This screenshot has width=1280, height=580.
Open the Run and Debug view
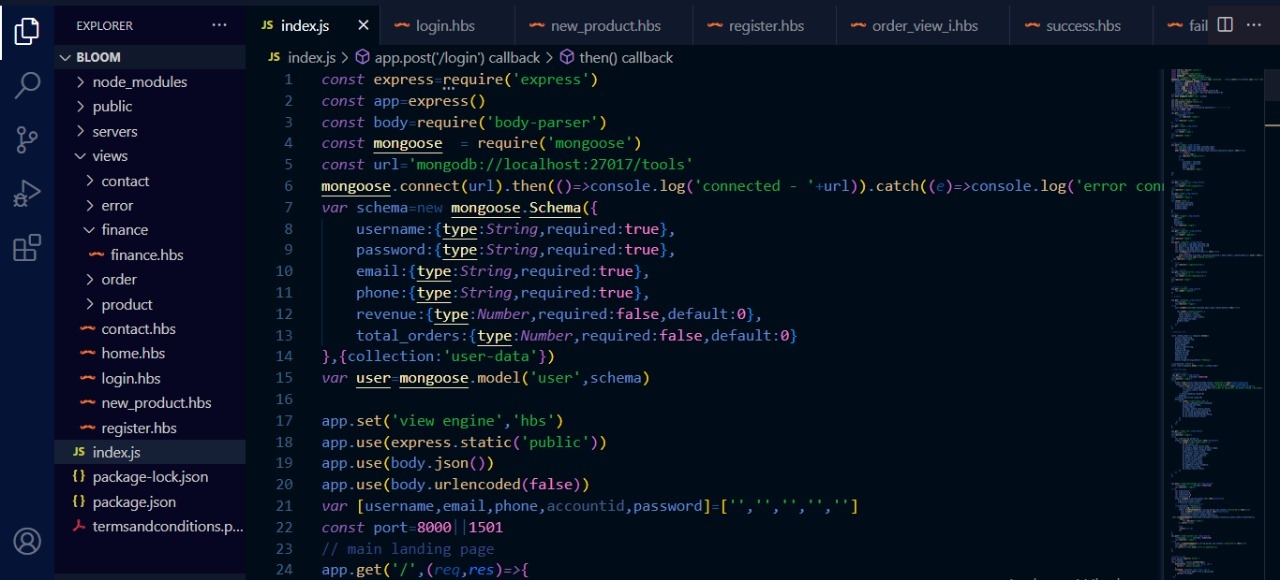click(27, 193)
